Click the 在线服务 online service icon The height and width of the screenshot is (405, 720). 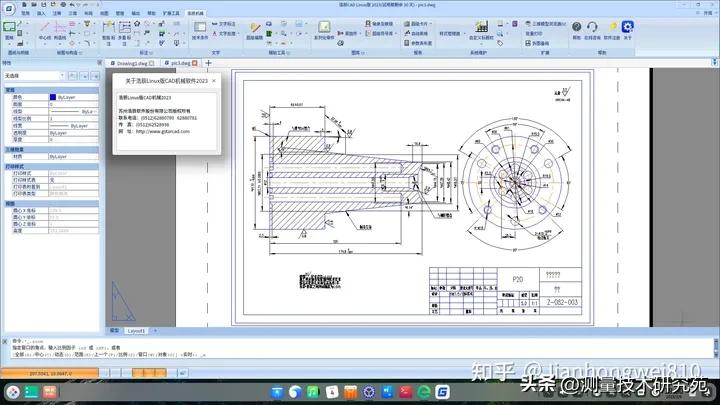594,29
